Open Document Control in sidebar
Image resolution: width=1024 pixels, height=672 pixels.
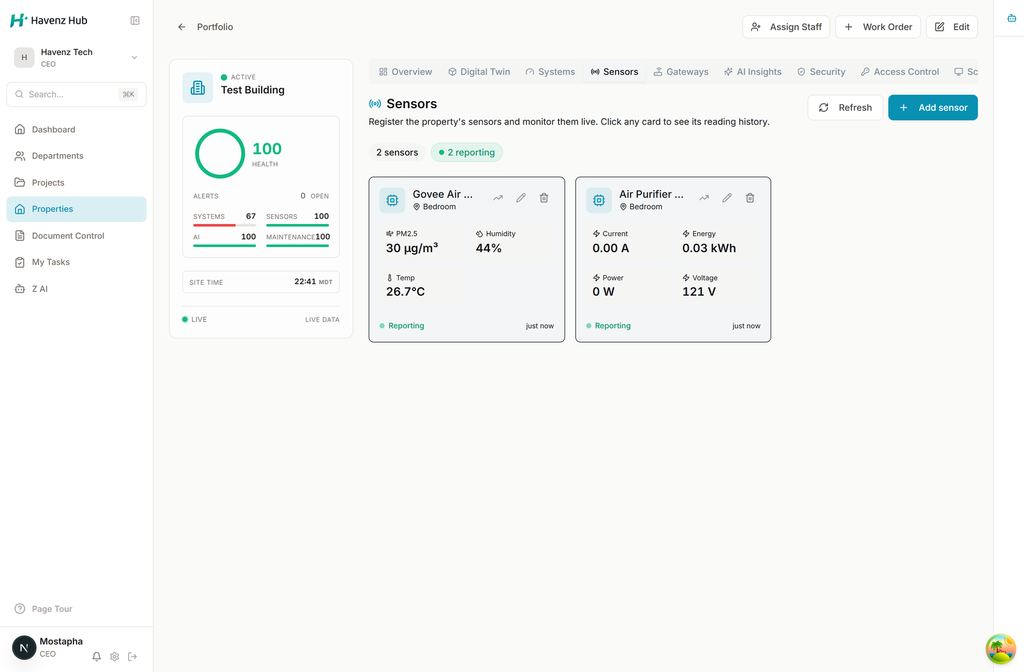76,235
